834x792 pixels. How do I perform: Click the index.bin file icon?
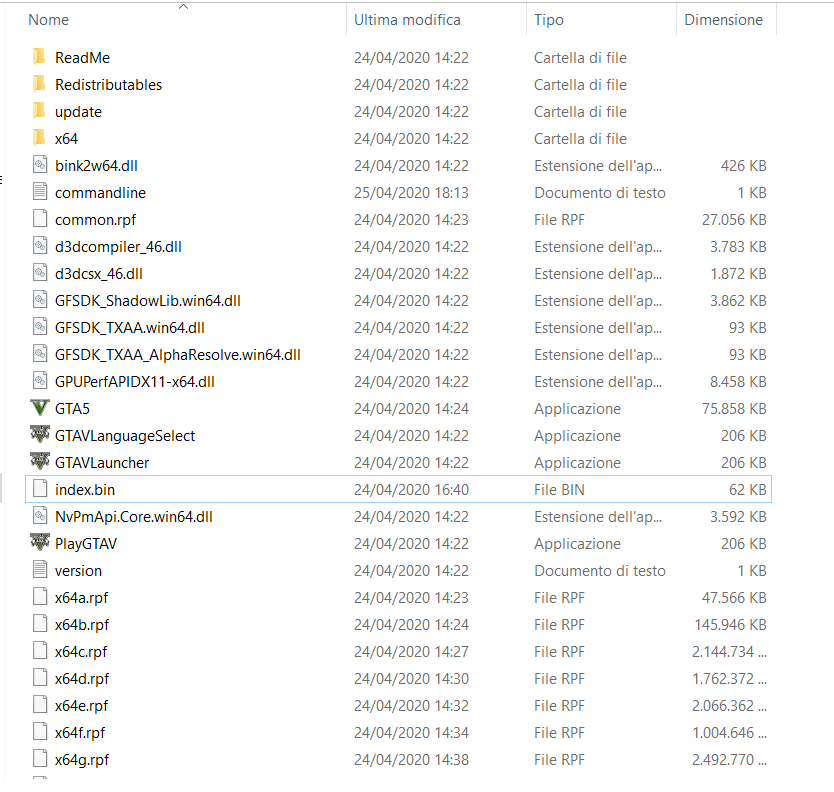[40, 489]
